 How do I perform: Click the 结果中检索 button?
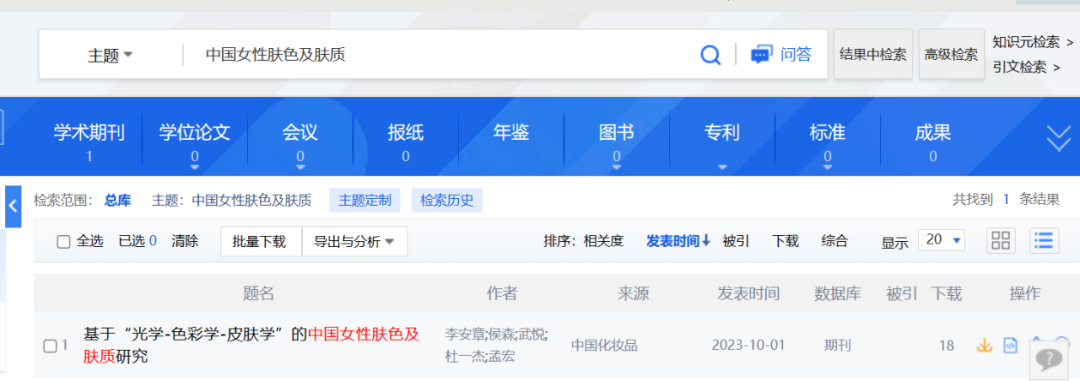pos(873,54)
